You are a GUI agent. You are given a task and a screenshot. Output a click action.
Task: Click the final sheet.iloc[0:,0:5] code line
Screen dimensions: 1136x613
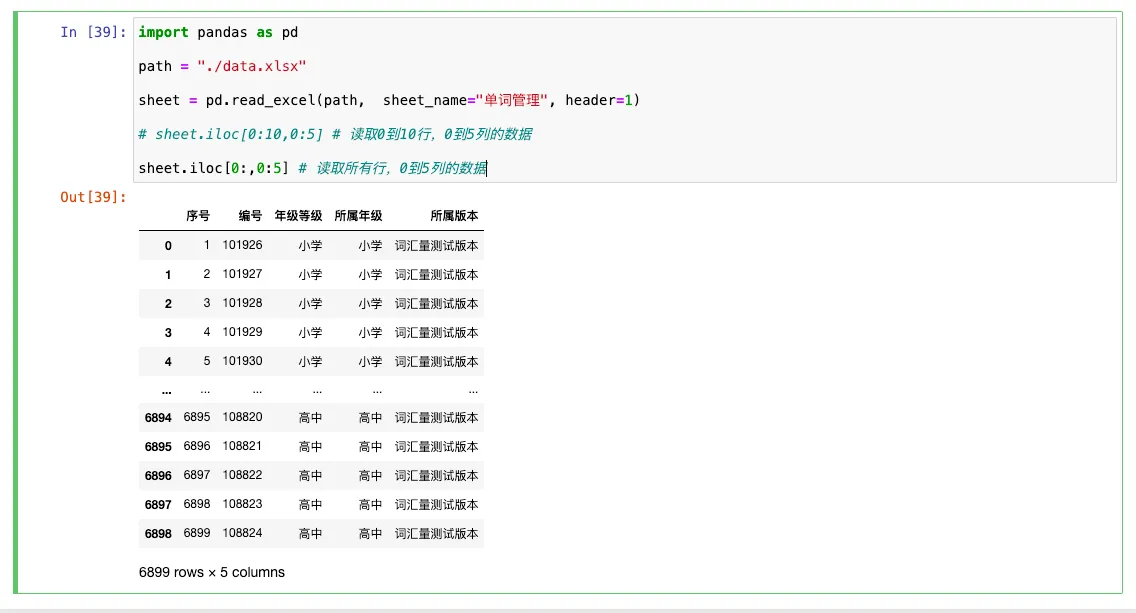click(312, 168)
